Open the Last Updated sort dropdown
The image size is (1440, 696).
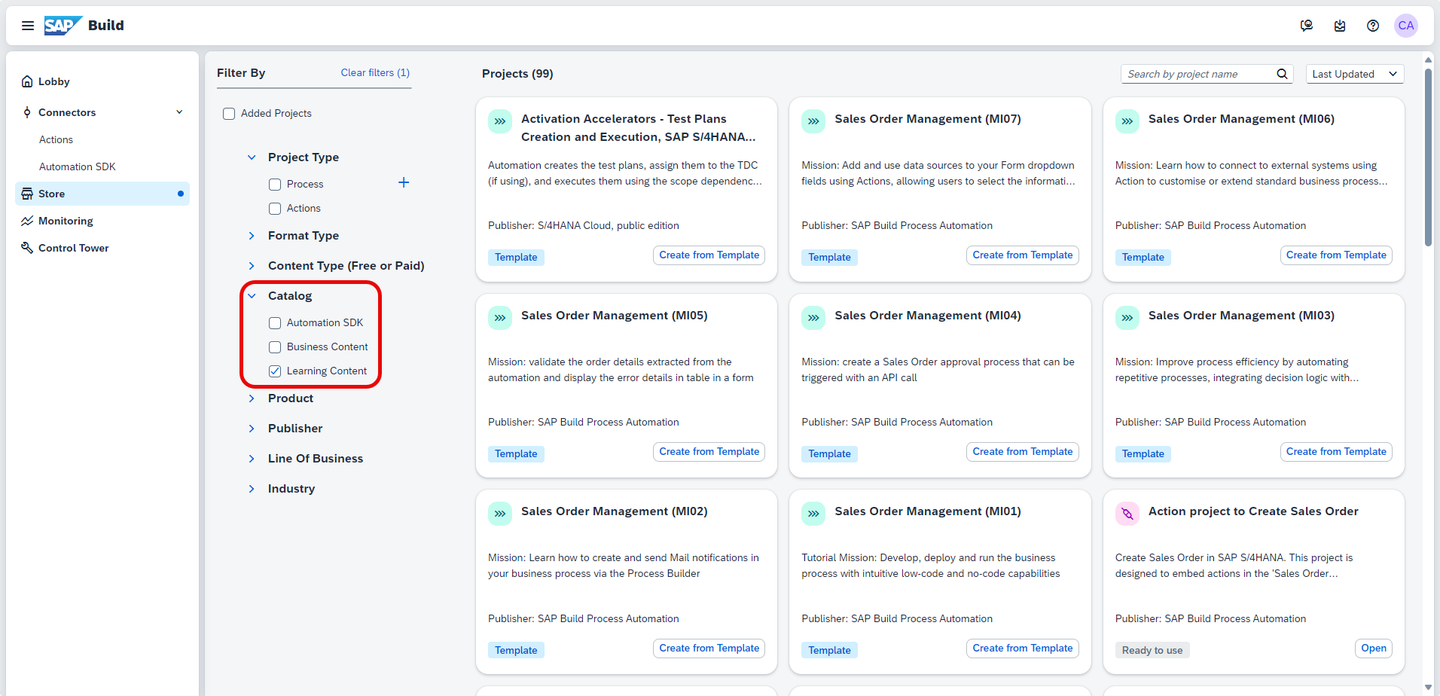tap(1355, 74)
